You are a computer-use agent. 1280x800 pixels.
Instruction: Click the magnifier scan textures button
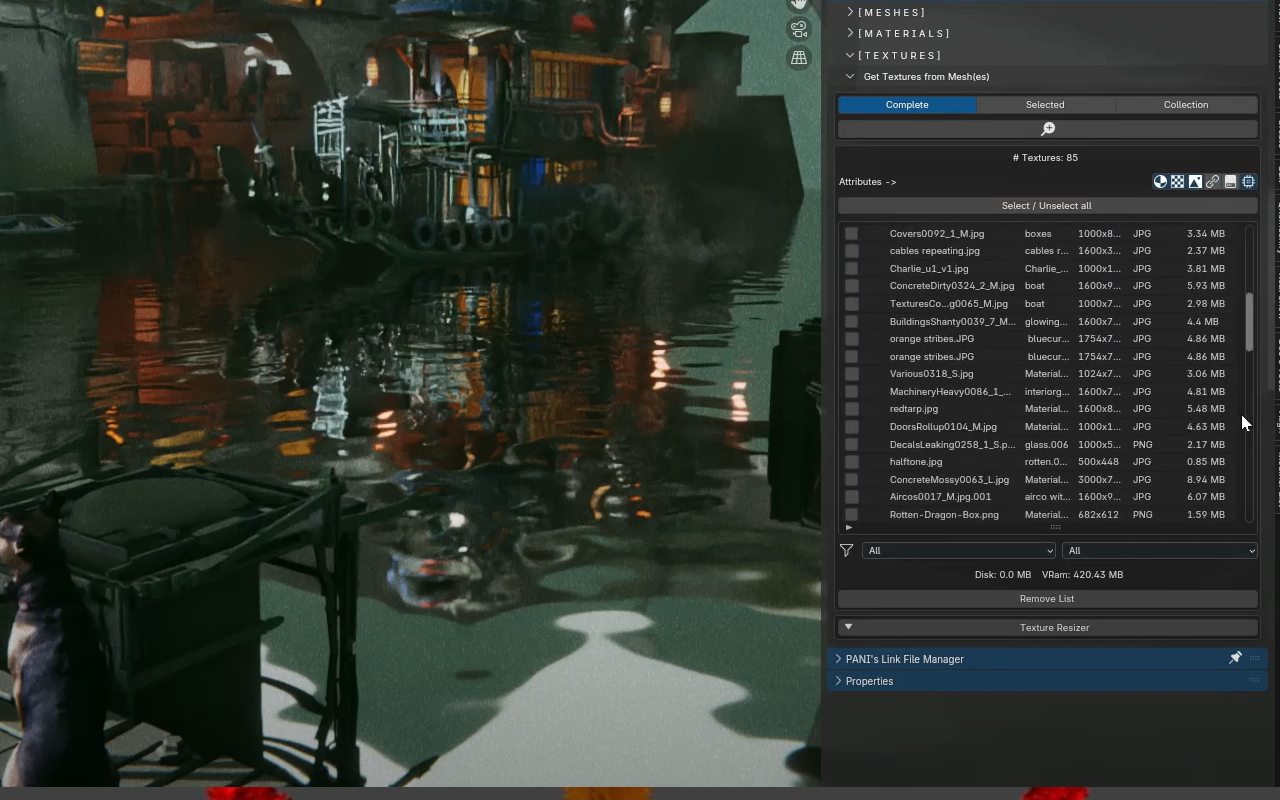coord(1047,129)
